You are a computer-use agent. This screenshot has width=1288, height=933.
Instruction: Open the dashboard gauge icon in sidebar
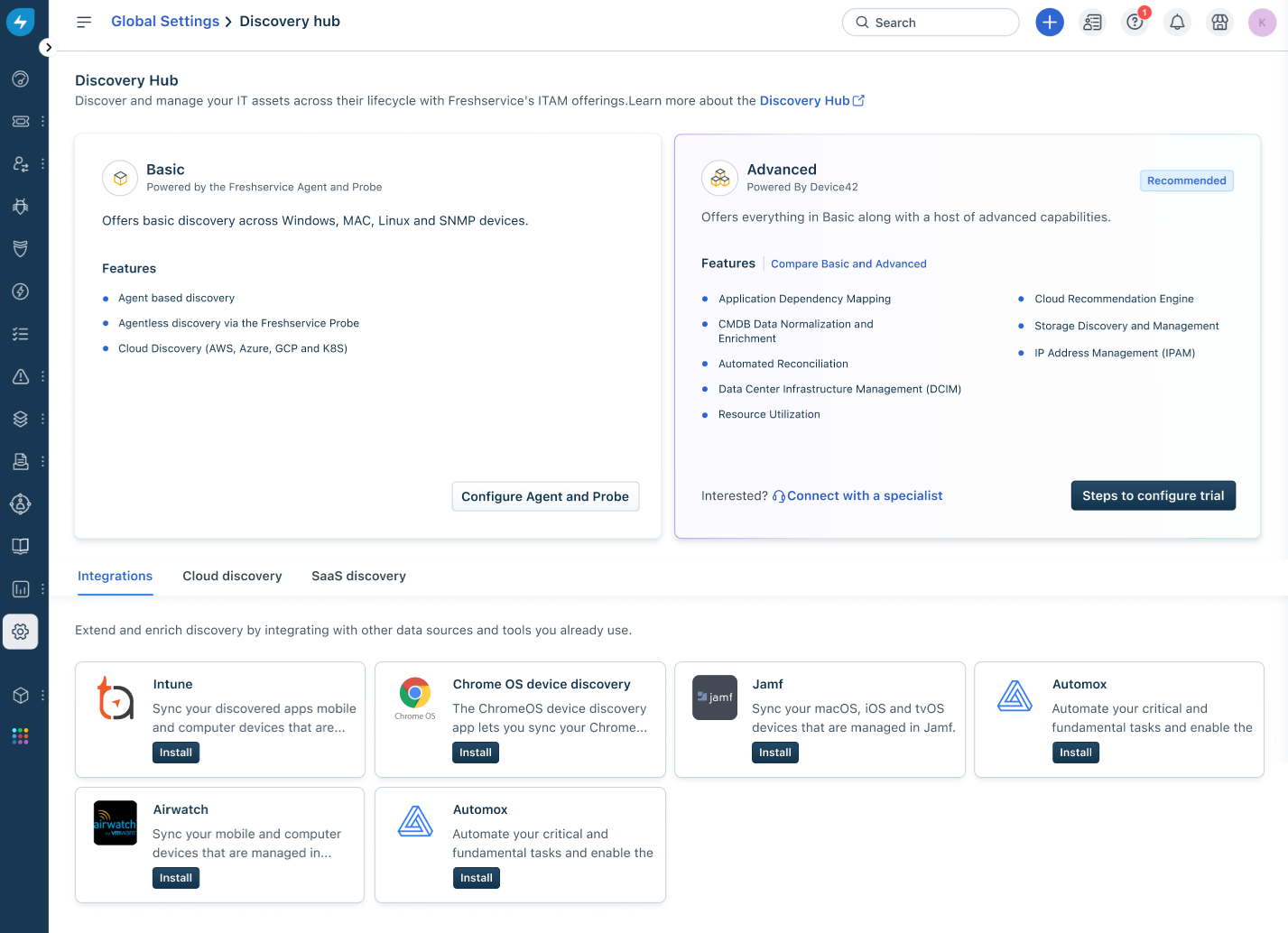click(x=21, y=79)
